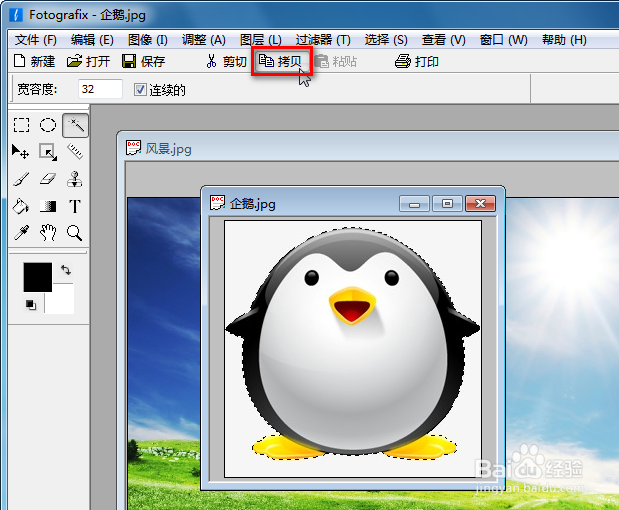Select the crop tool
Viewport: 619px width, 510px height.
pos(48,152)
